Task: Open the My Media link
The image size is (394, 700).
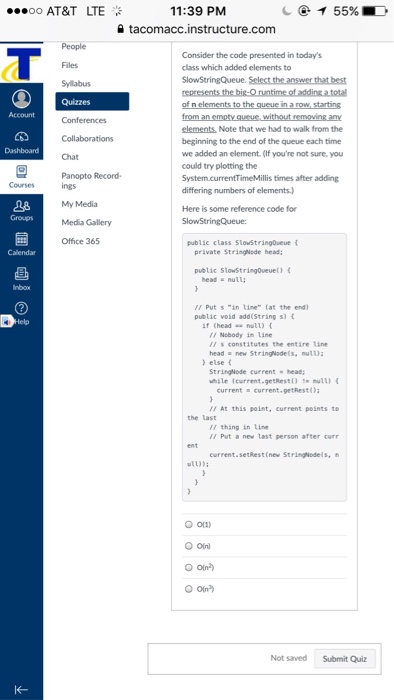Action: 79,204
